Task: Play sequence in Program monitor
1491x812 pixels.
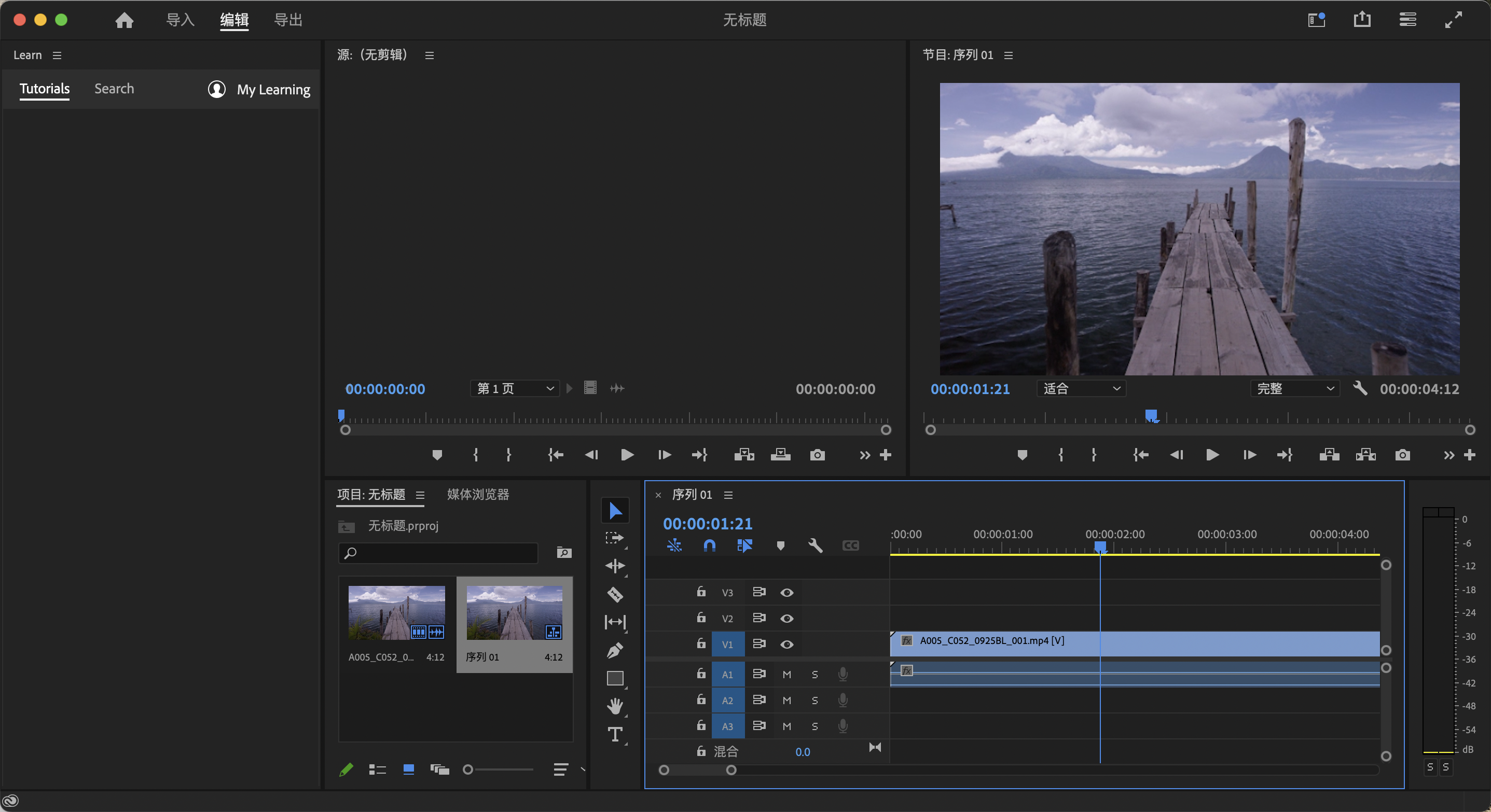Action: pyautogui.click(x=1212, y=455)
